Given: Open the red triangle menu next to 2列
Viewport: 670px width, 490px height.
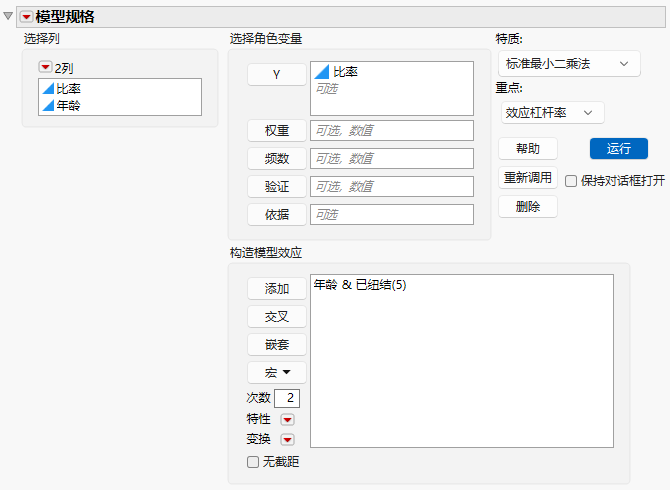Looking at the screenshot, I should (x=45, y=67).
